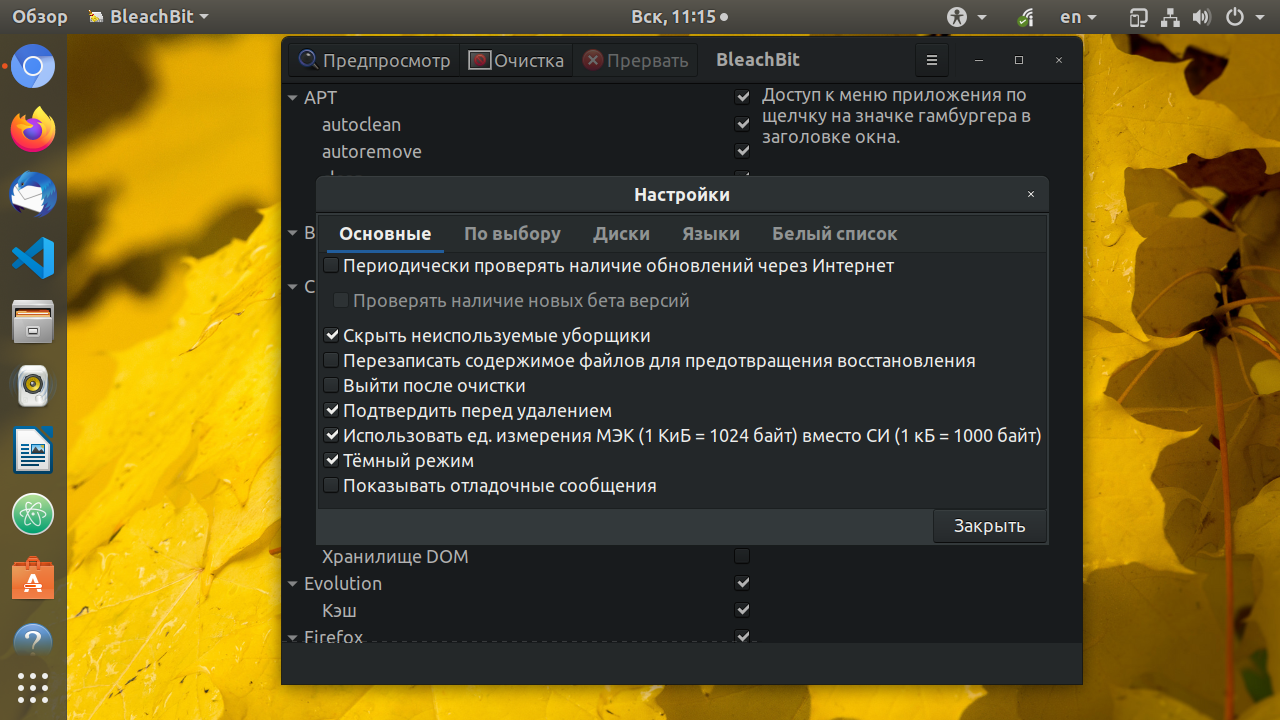Open the BleachBit hamburger menu
1280x720 pixels.
[931, 60]
